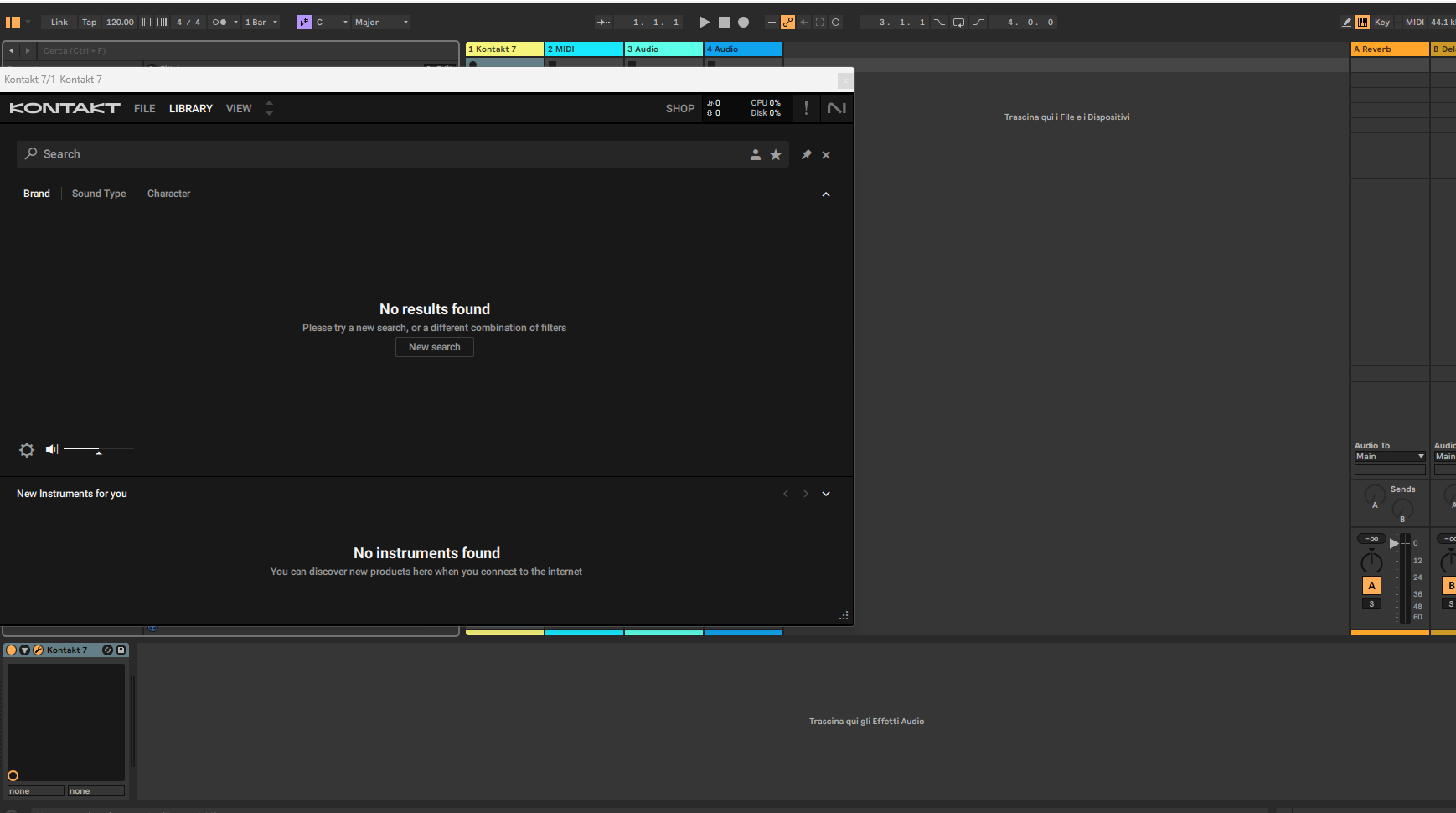Image resolution: width=1456 pixels, height=813 pixels.
Task: Select the 4 Audio track header
Action: (743, 49)
